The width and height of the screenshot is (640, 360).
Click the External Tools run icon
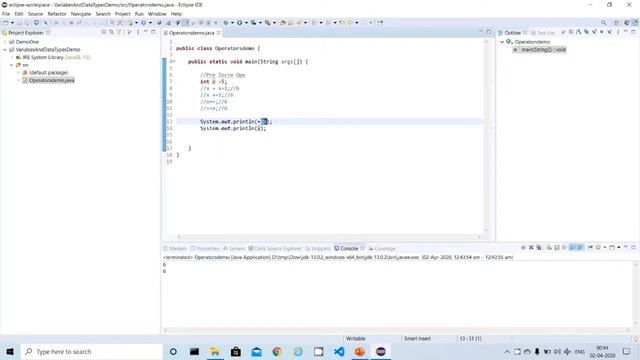(268, 23)
